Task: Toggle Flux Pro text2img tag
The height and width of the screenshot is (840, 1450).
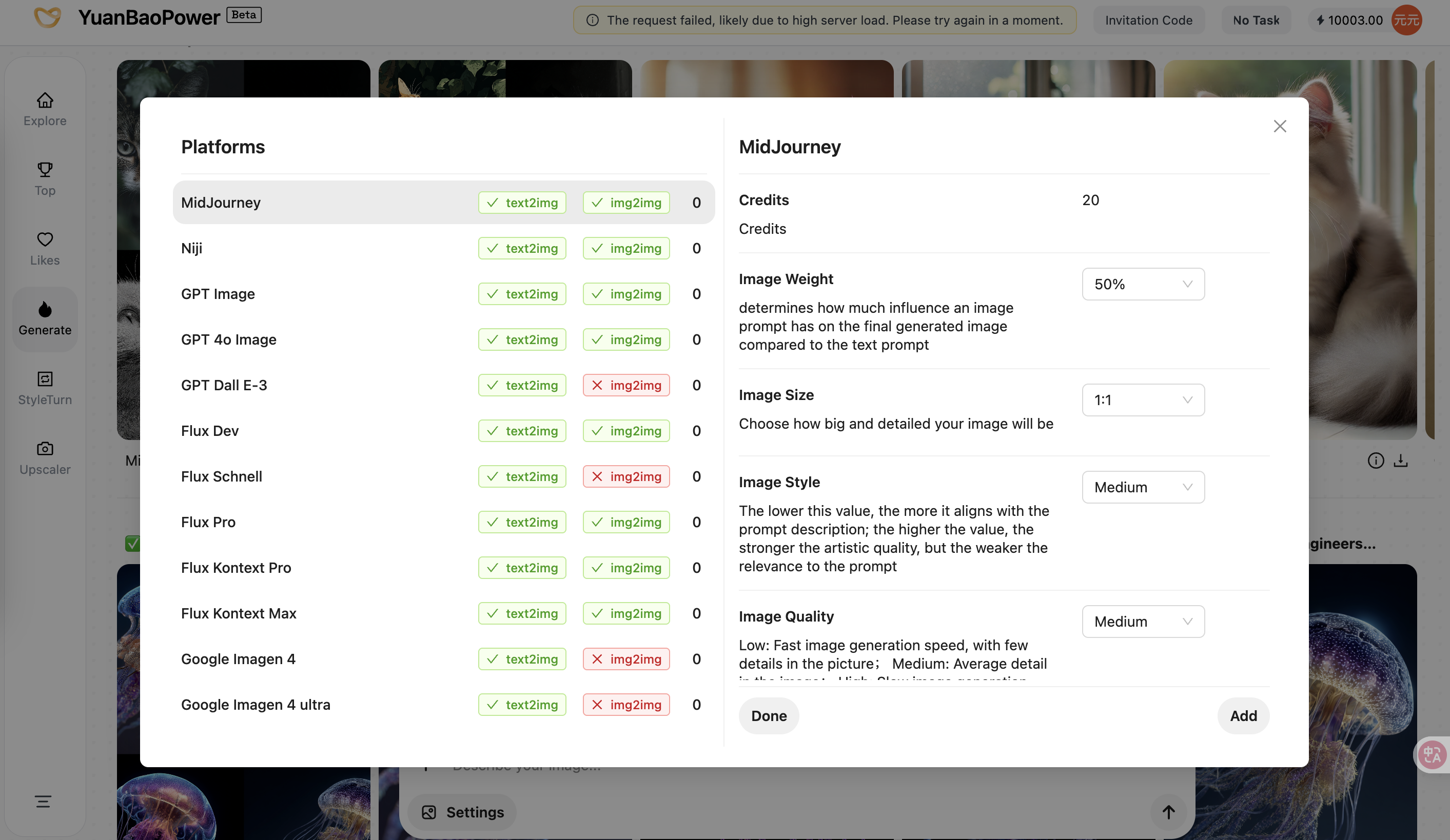Action: tap(522, 522)
